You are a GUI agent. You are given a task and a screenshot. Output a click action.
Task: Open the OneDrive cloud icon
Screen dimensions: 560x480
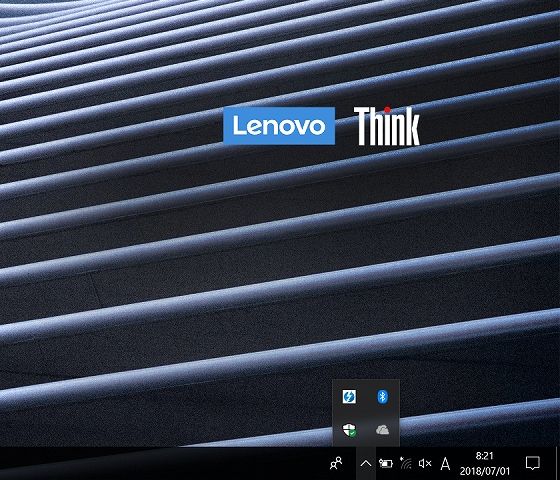point(382,430)
